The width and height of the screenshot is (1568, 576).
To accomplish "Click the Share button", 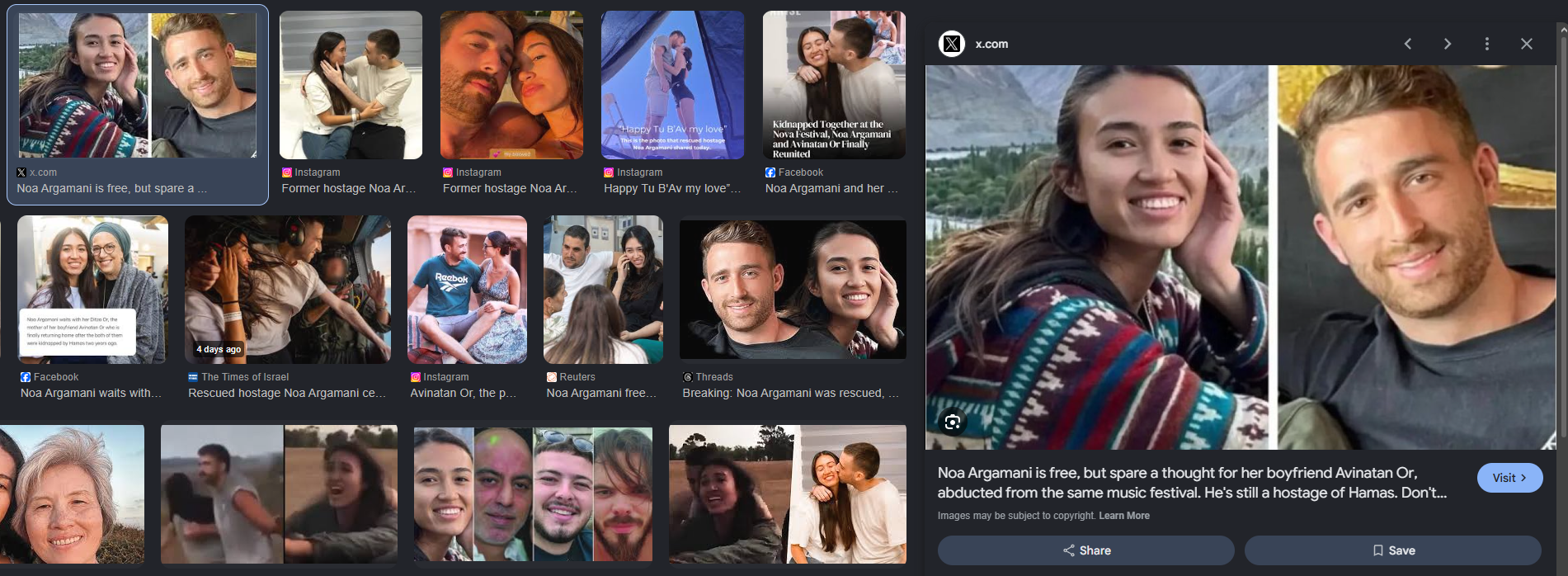I will [x=1086, y=550].
